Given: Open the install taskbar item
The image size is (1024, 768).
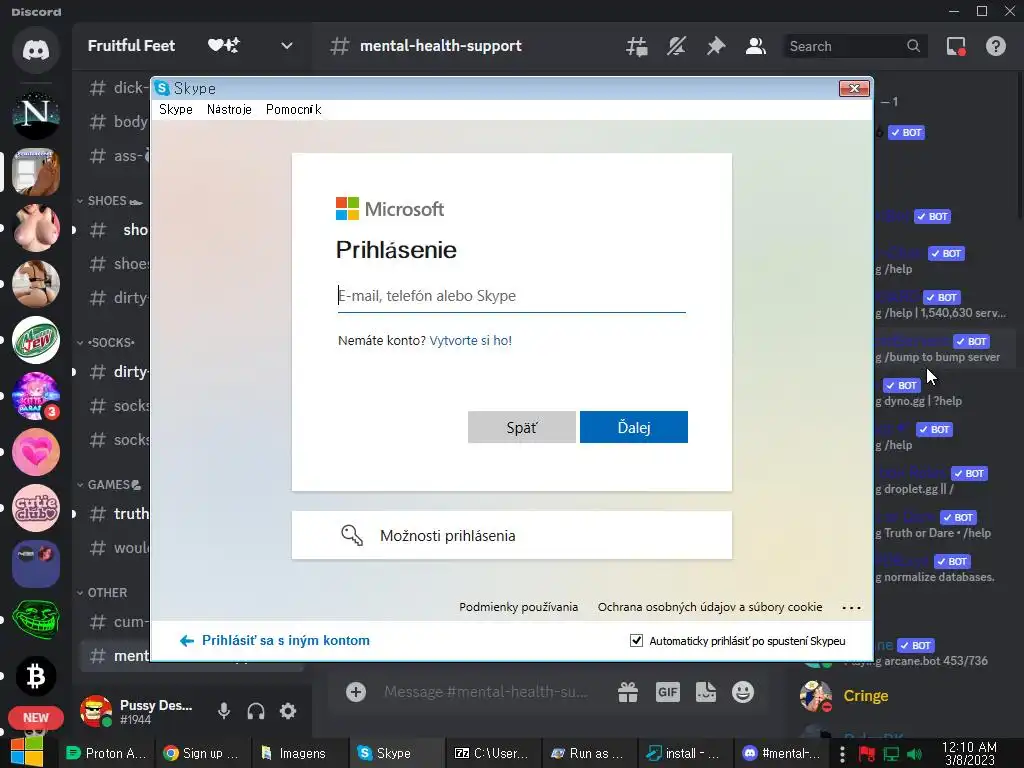Looking at the screenshot, I should coord(683,753).
